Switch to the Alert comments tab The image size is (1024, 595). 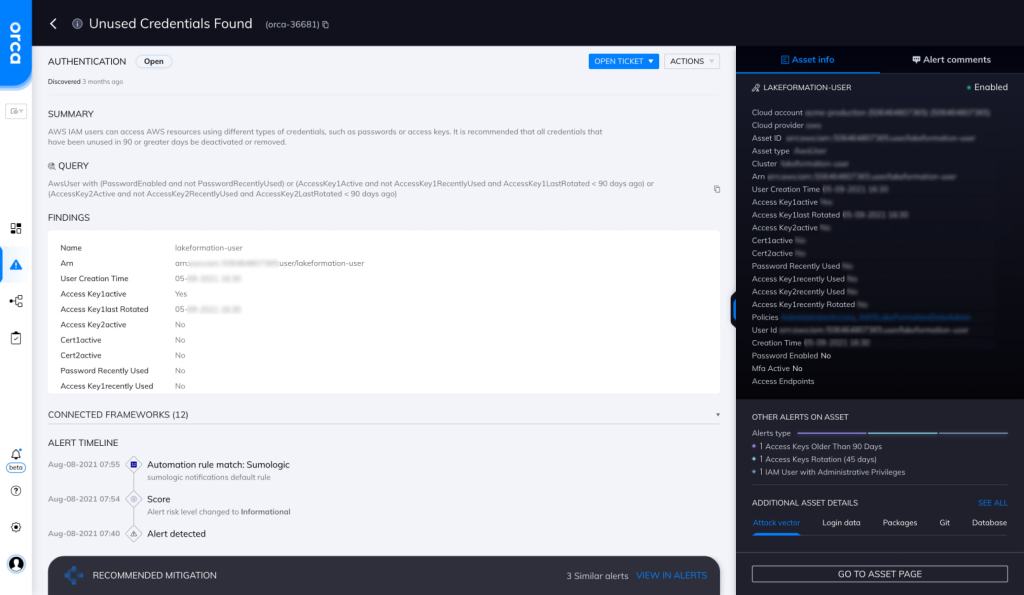click(952, 59)
